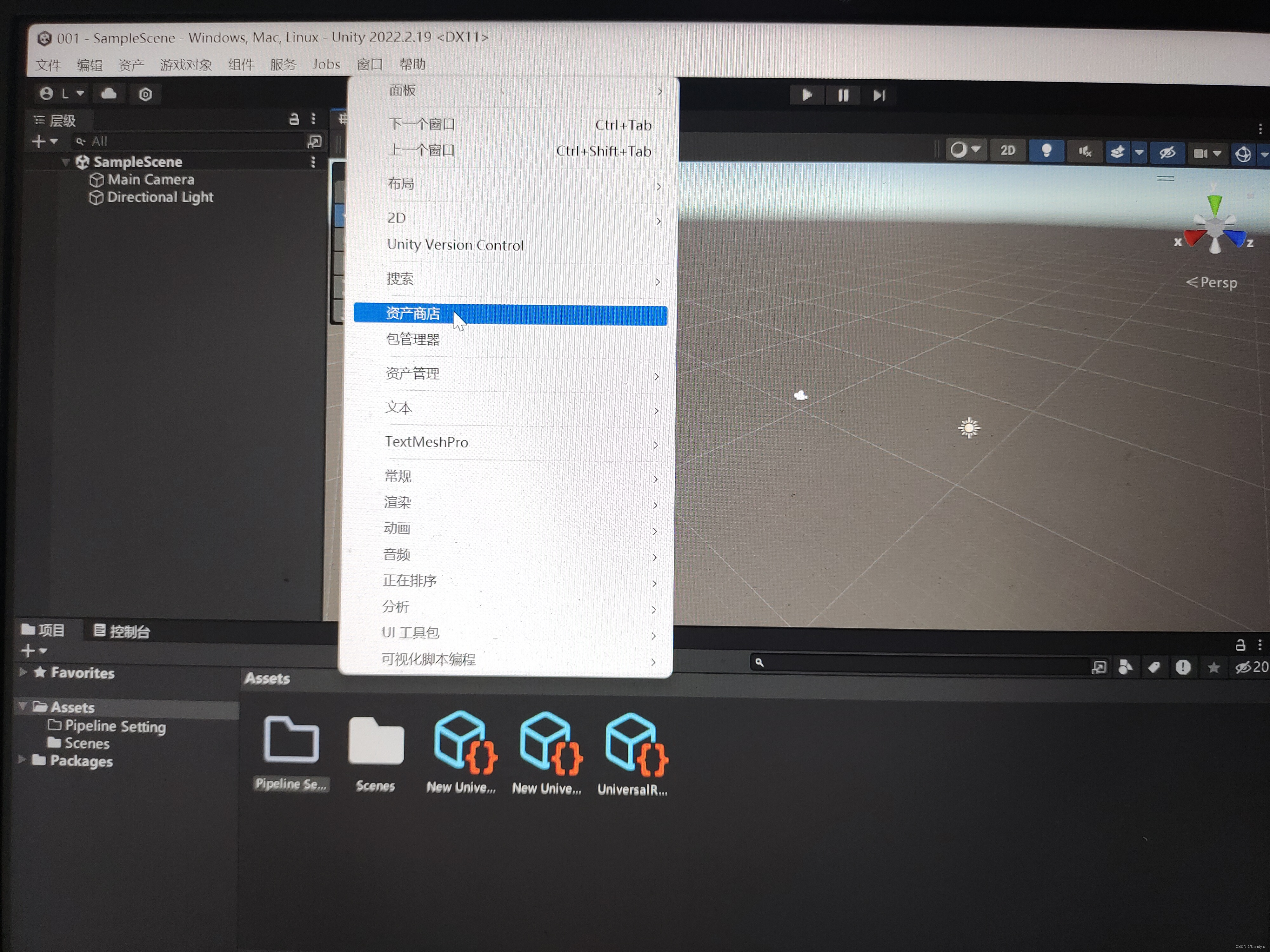This screenshot has height=952, width=1270.
Task: Toggle 2D view mode
Action: [1008, 150]
